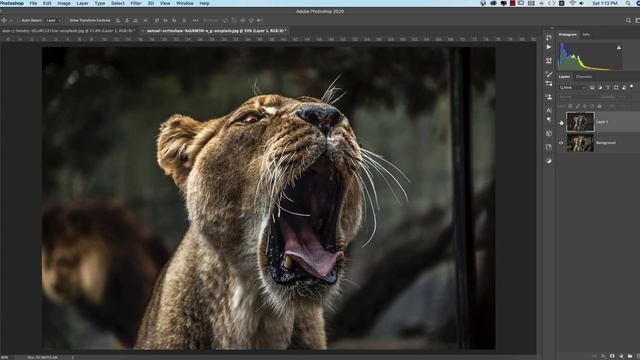This screenshot has width=640, height=360.
Task: Lock image pixels brush icon
Action: tap(578, 106)
